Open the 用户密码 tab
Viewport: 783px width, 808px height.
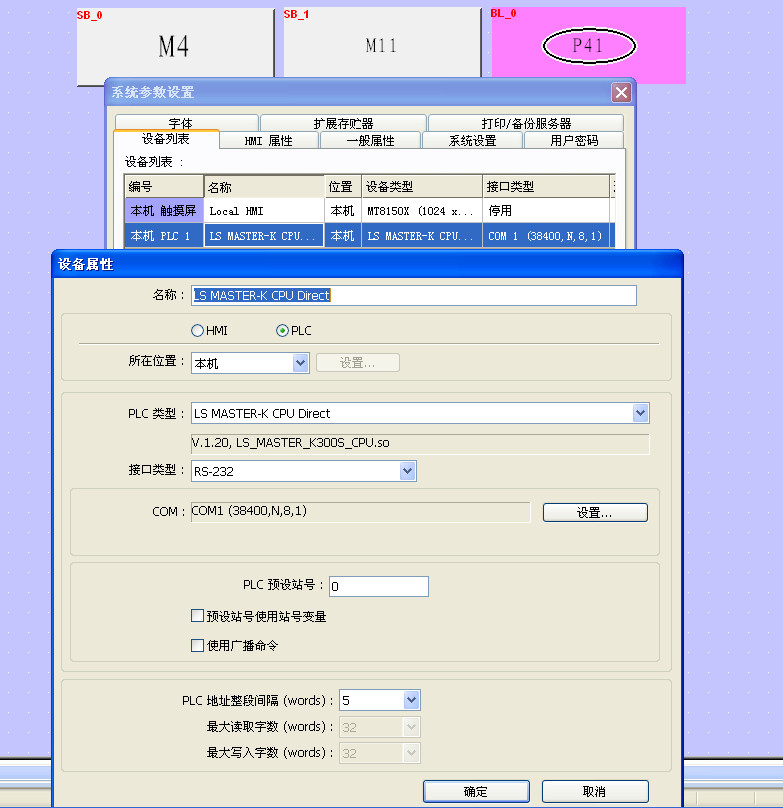[574, 141]
